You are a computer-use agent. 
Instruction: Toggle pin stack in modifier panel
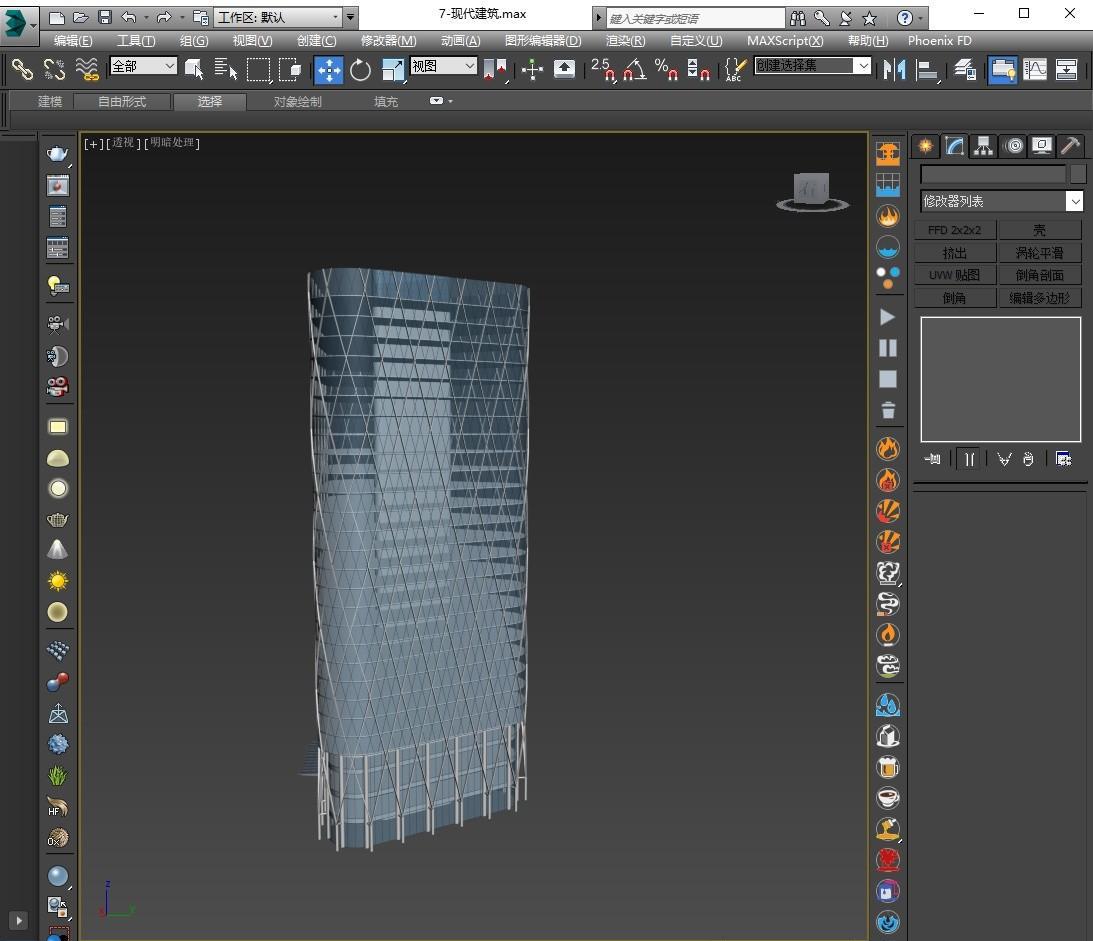pos(933,459)
